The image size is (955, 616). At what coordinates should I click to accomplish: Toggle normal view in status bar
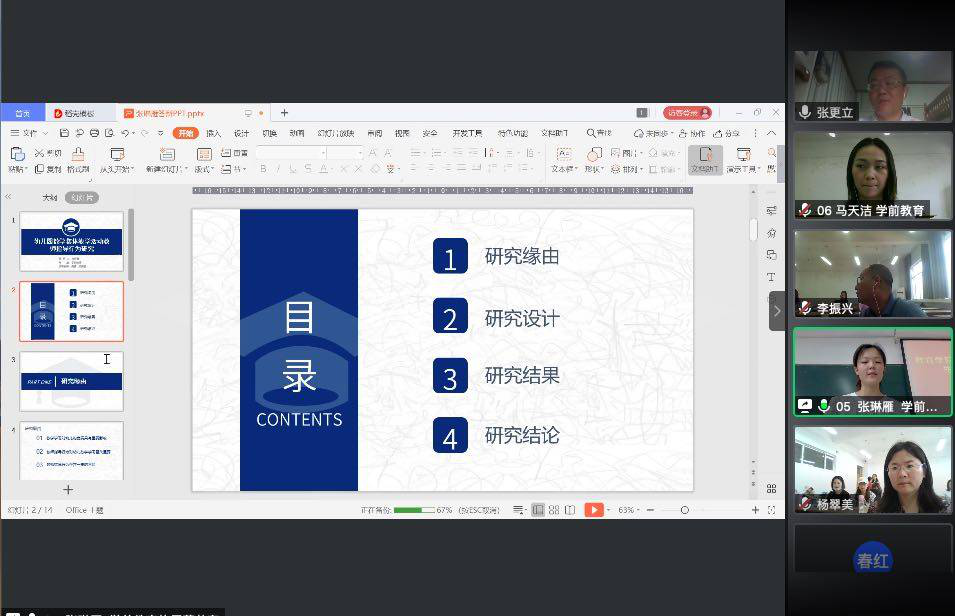click(x=538, y=510)
